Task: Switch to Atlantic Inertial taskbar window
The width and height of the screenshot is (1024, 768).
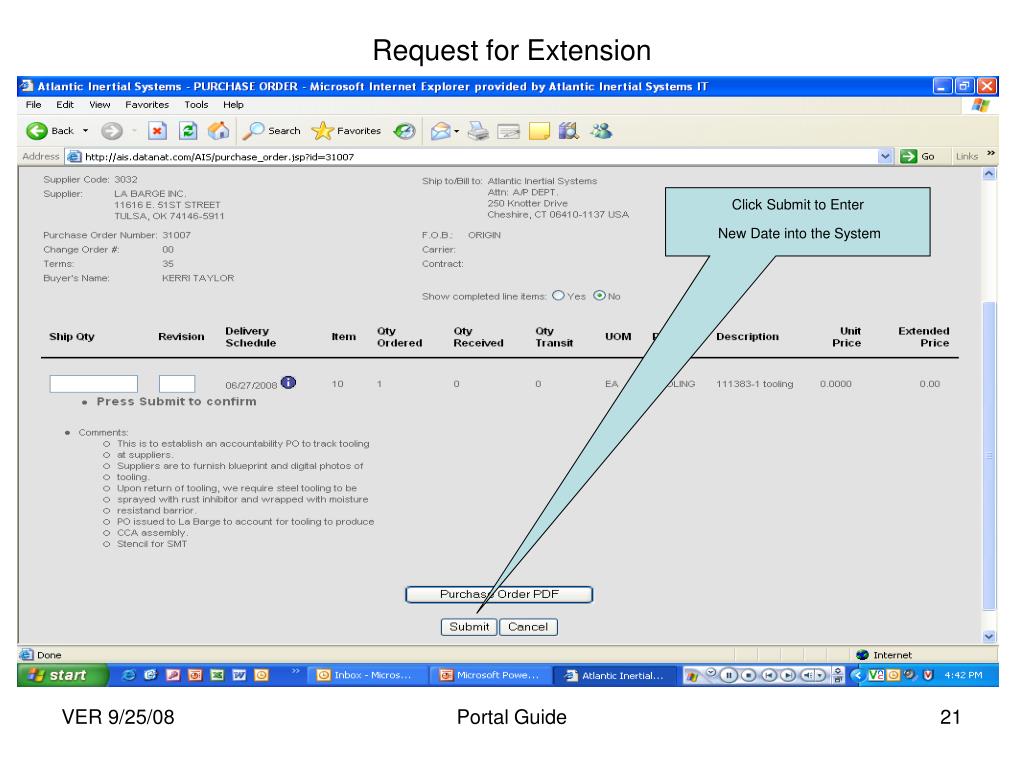Action: pos(615,675)
